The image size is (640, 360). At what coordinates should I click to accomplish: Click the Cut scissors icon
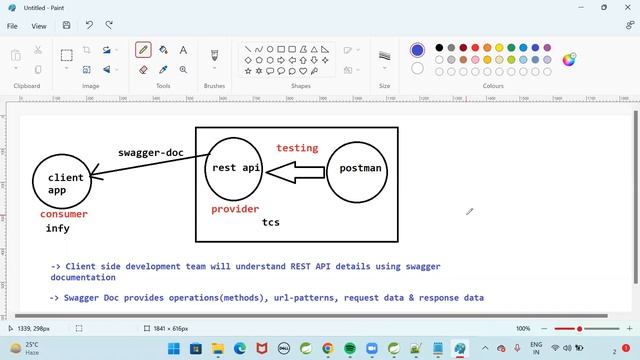38,50
